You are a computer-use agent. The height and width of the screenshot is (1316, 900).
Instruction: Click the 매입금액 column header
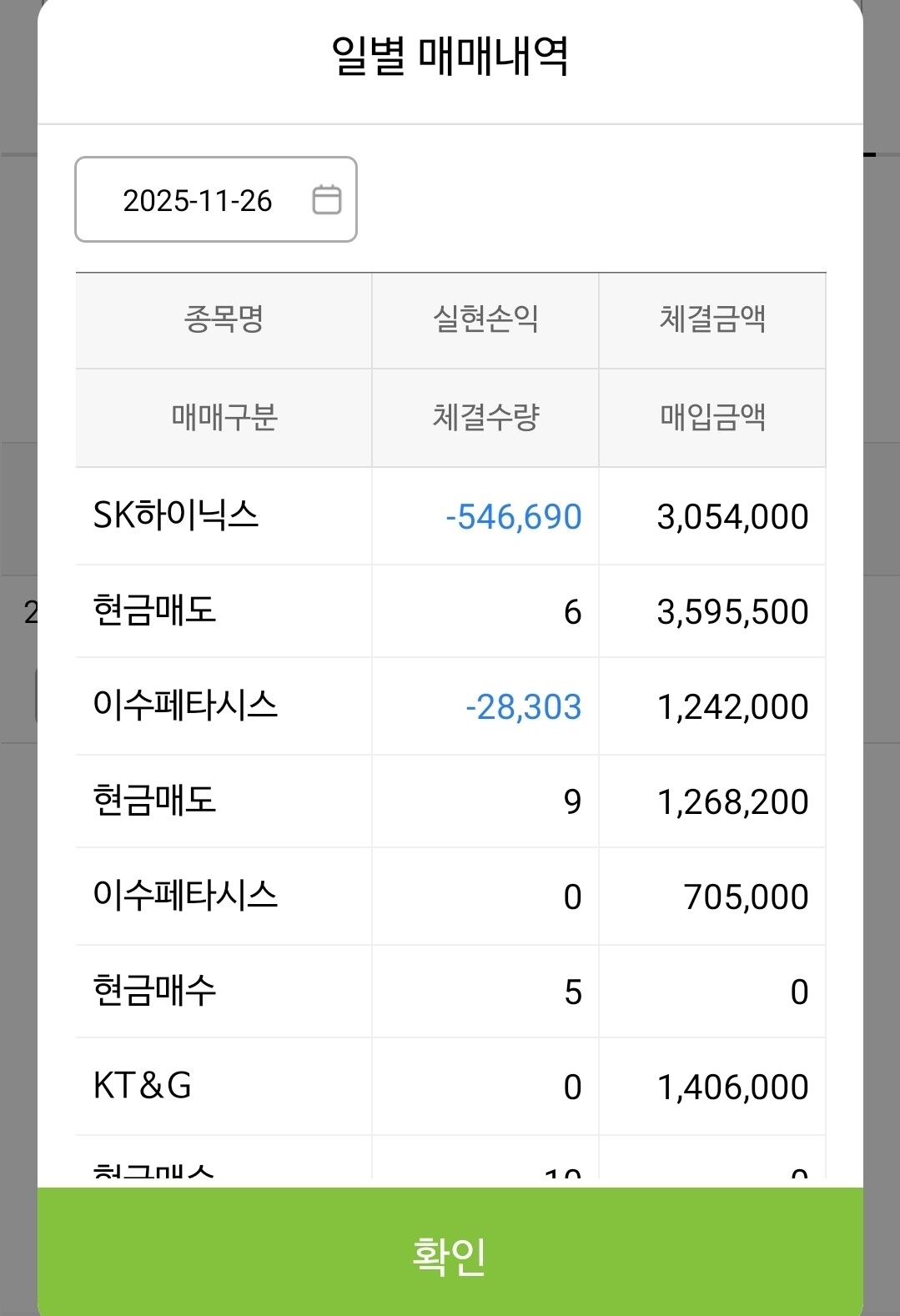(x=712, y=417)
